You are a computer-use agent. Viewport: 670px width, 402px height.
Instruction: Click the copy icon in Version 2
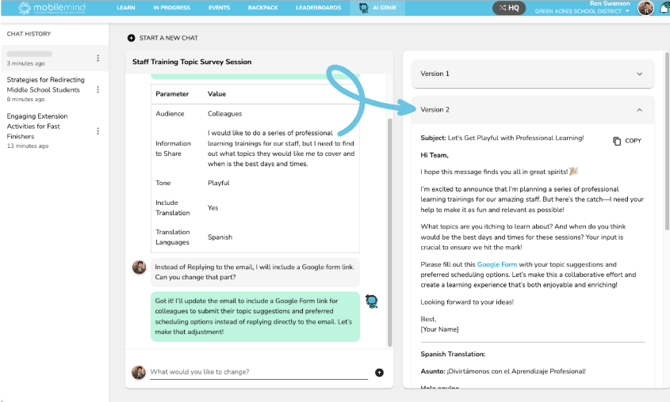(x=617, y=141)
